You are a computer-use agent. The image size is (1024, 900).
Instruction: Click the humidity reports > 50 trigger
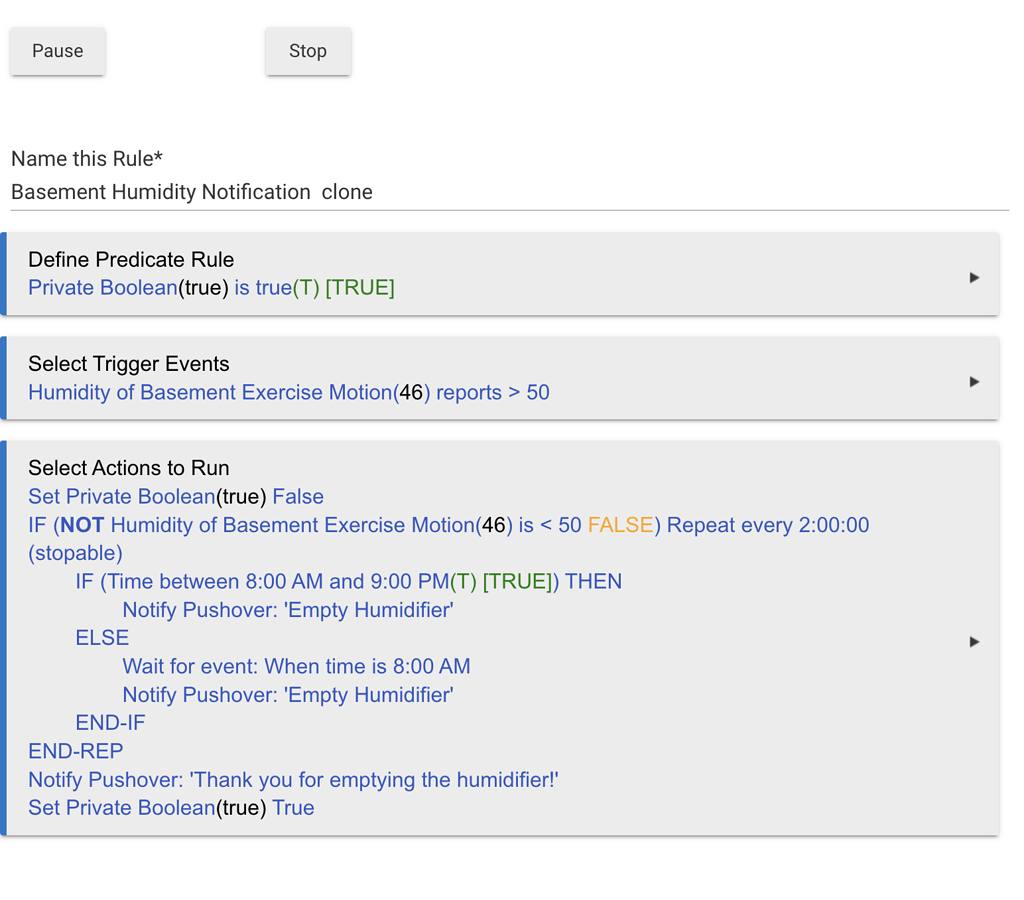tap(288, 392)
